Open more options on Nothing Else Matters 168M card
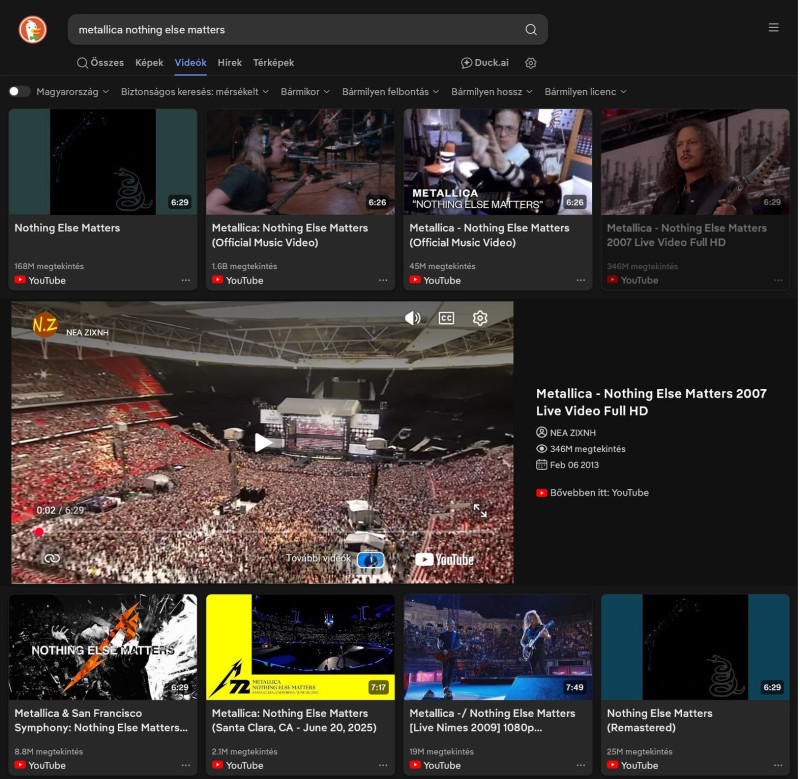Image resolution: width=800 pixels, height=779 pixels. click(x=186, y=280)
